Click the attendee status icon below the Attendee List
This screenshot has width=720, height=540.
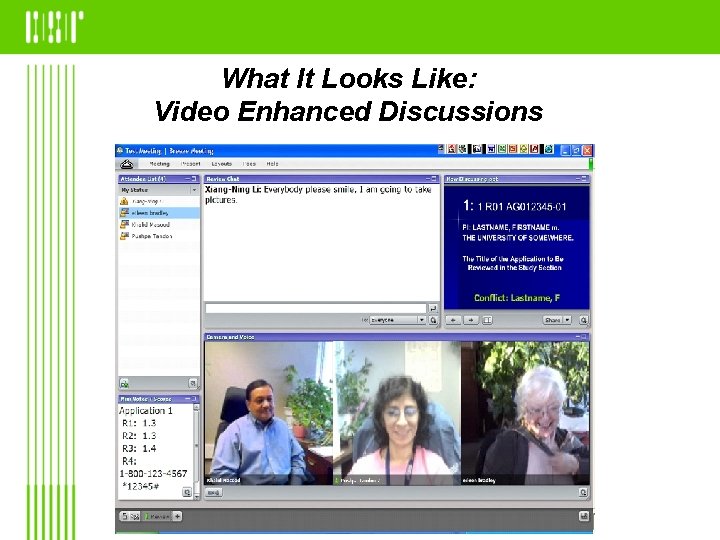click(124, 383)
